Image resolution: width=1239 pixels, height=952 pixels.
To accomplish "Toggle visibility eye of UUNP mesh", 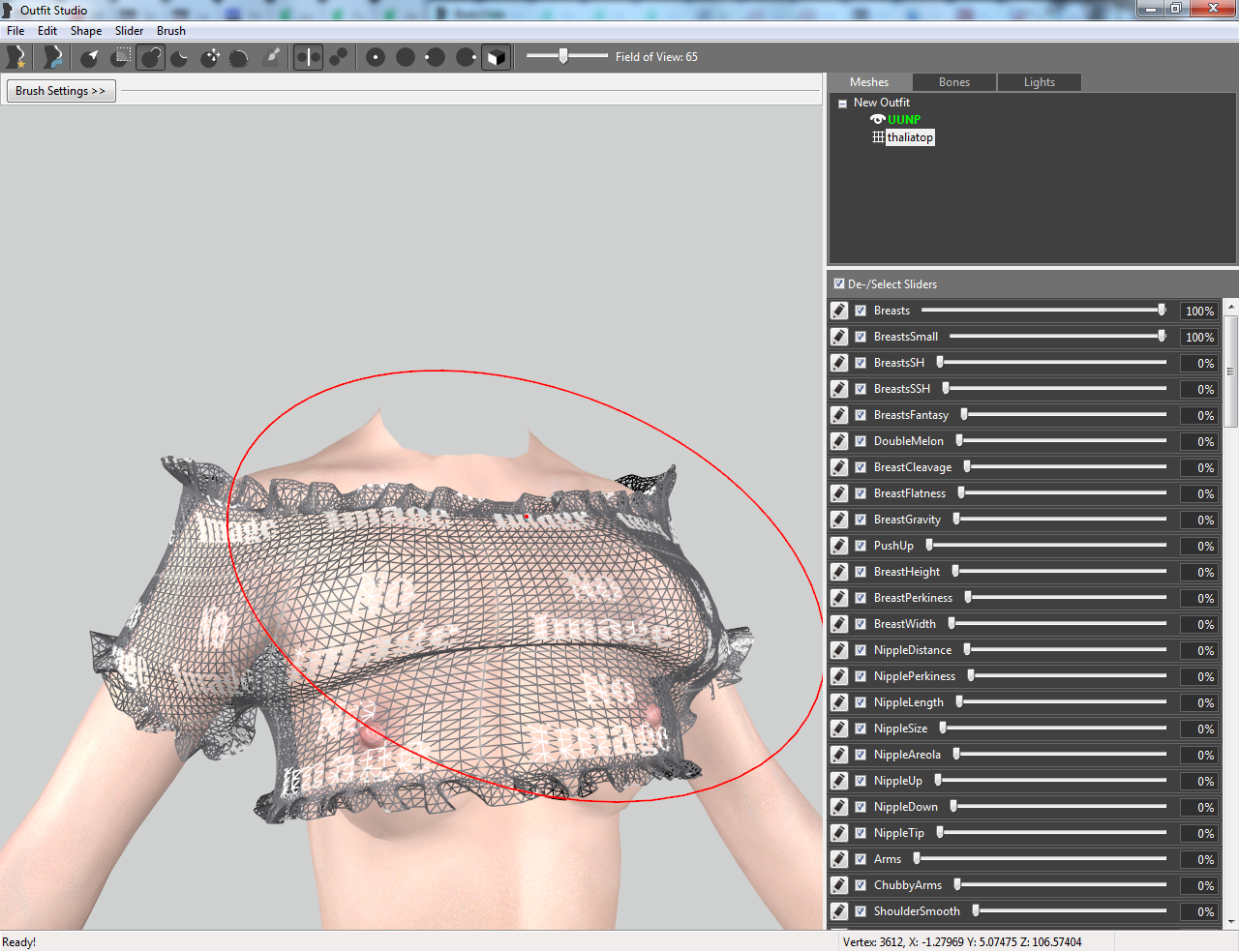I will pos(878,120).
